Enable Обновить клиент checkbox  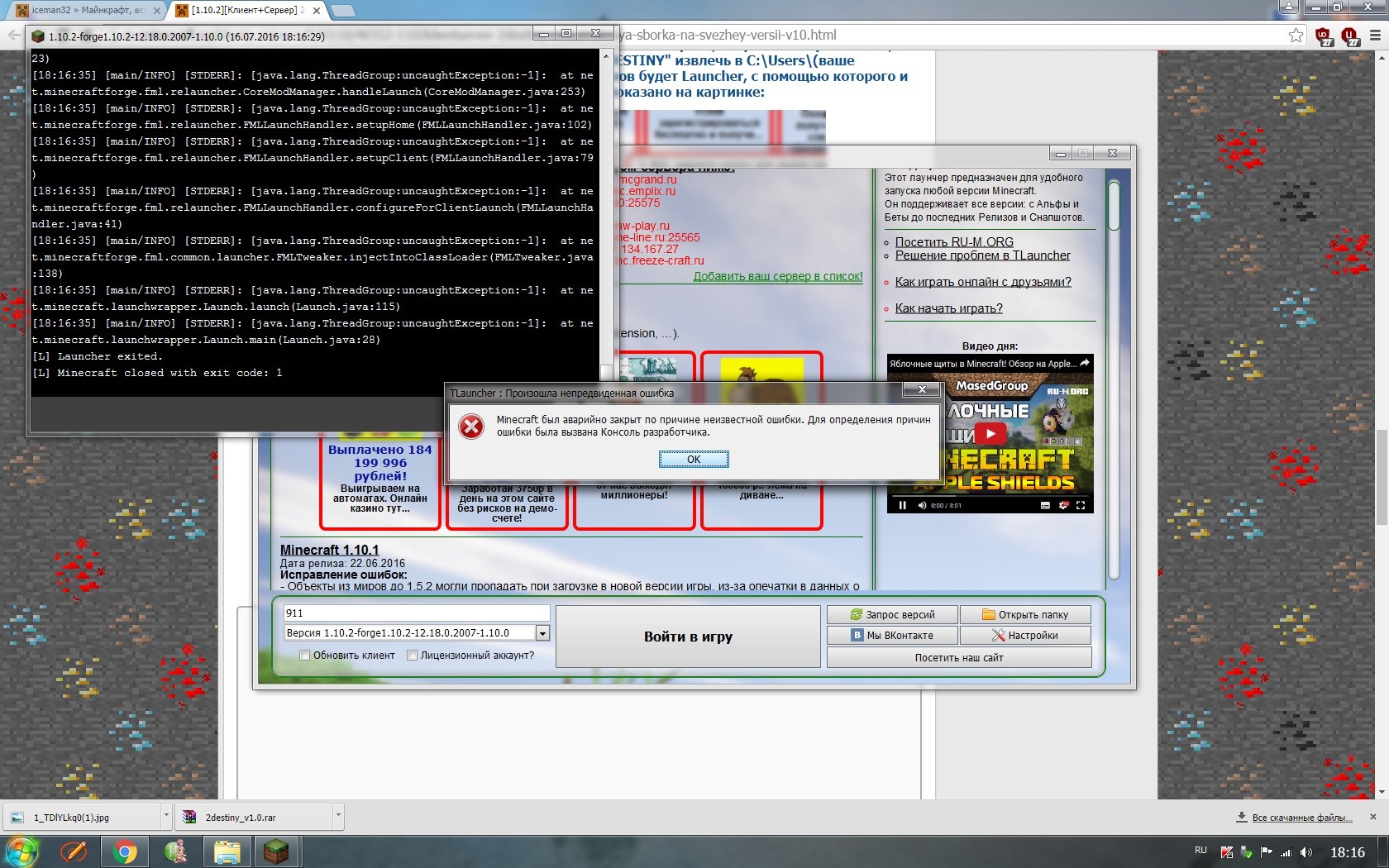[x=305, y=656]
